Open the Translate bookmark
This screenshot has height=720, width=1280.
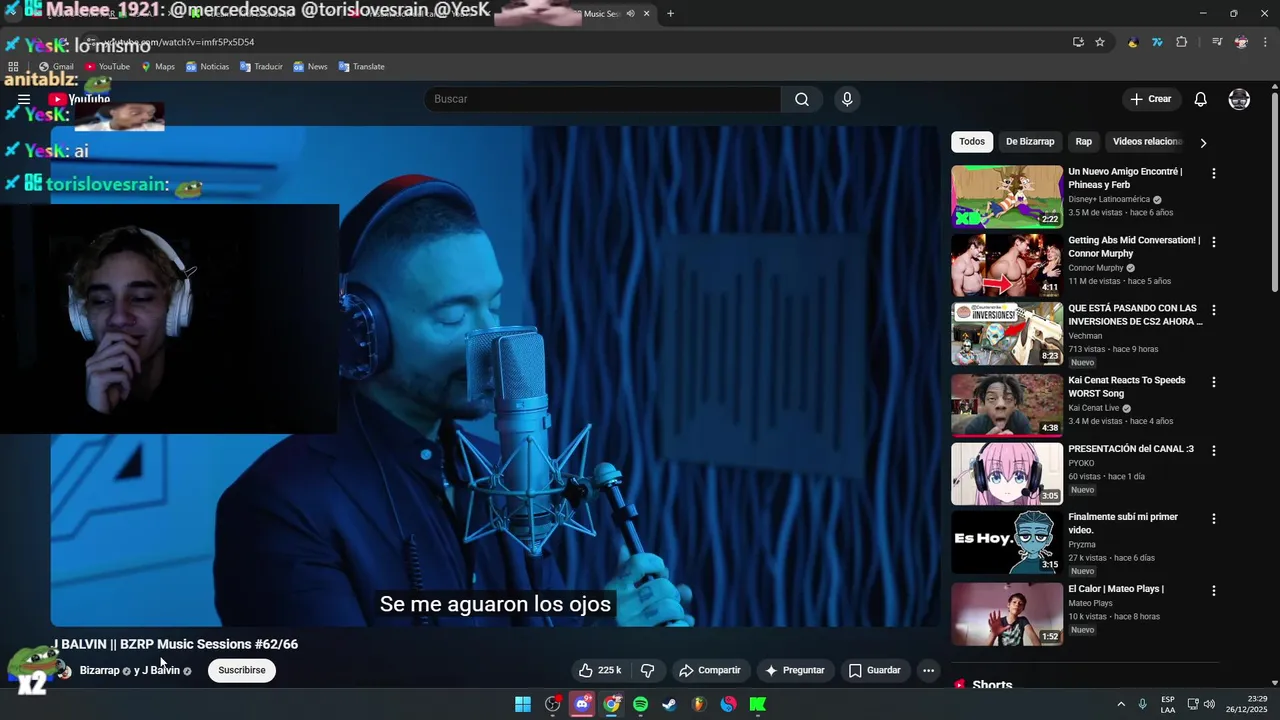coord(361,66)
